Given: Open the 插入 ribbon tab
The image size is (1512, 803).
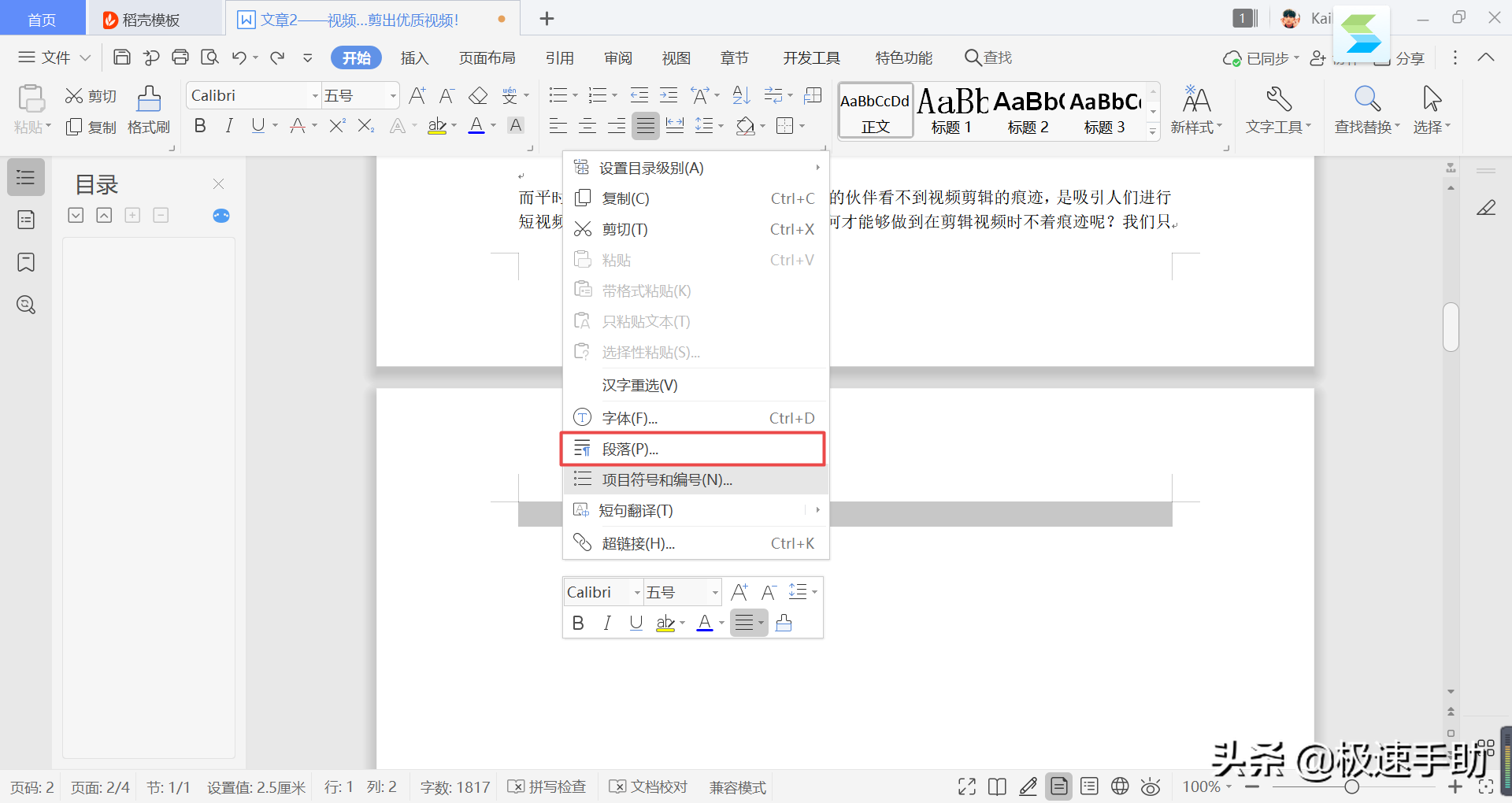Looking at the screenshot, I should click(414, 57).
